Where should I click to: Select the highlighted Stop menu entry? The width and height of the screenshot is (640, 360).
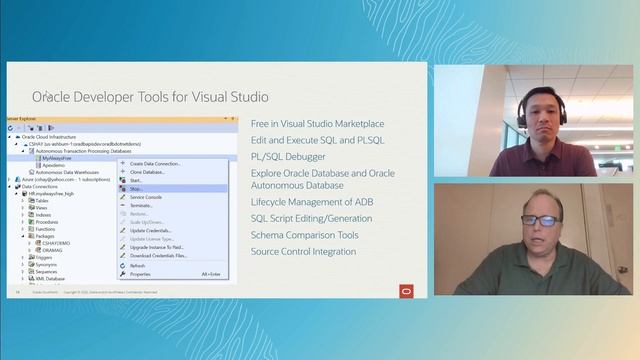[173, 189]
